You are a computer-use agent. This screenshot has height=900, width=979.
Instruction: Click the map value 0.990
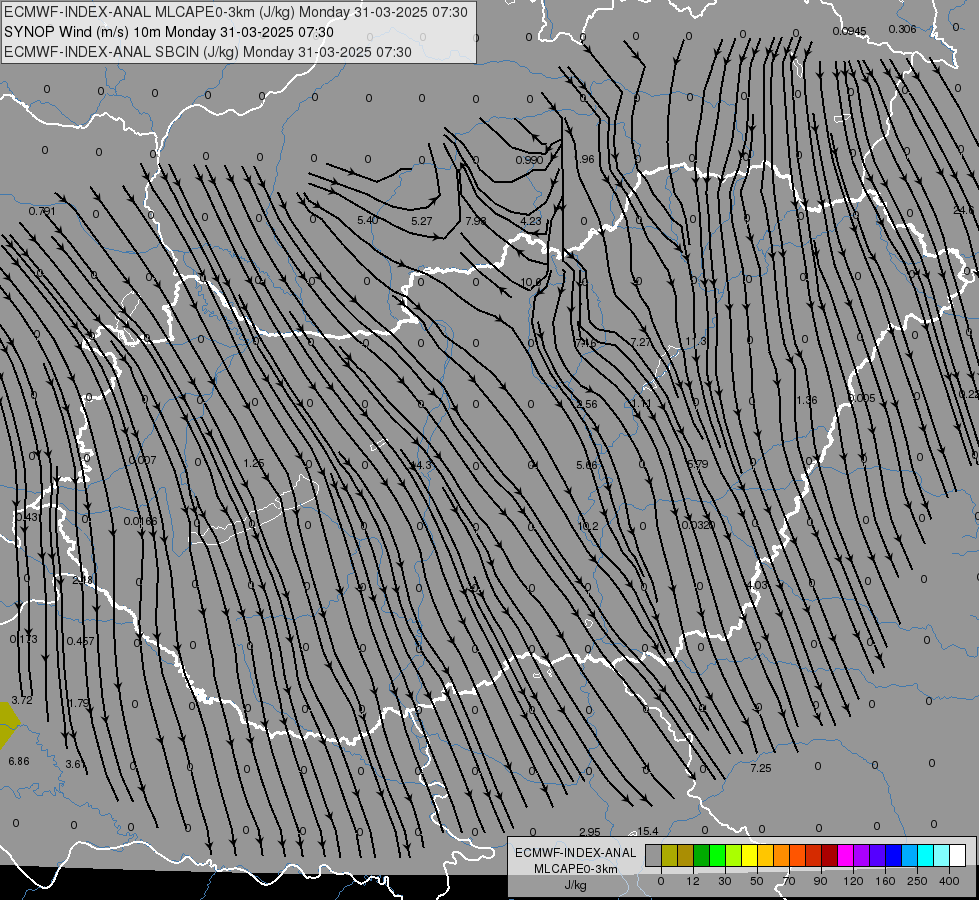(x=529, y=160)
